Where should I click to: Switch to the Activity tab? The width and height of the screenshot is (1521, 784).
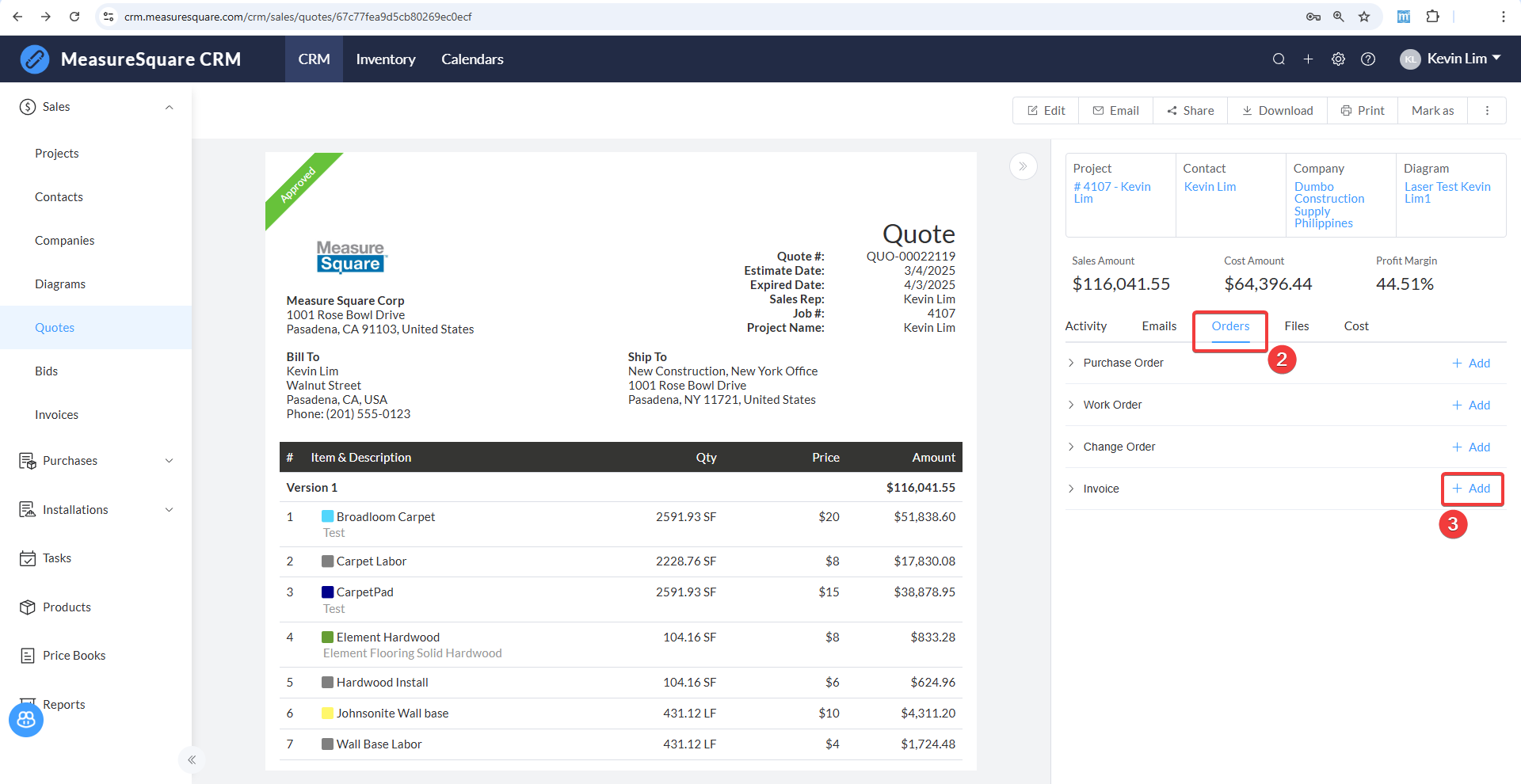click(x=1085, y=326)
